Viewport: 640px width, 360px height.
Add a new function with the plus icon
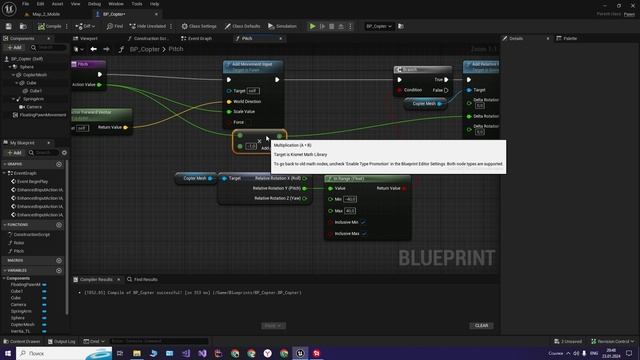coord(59,225)
